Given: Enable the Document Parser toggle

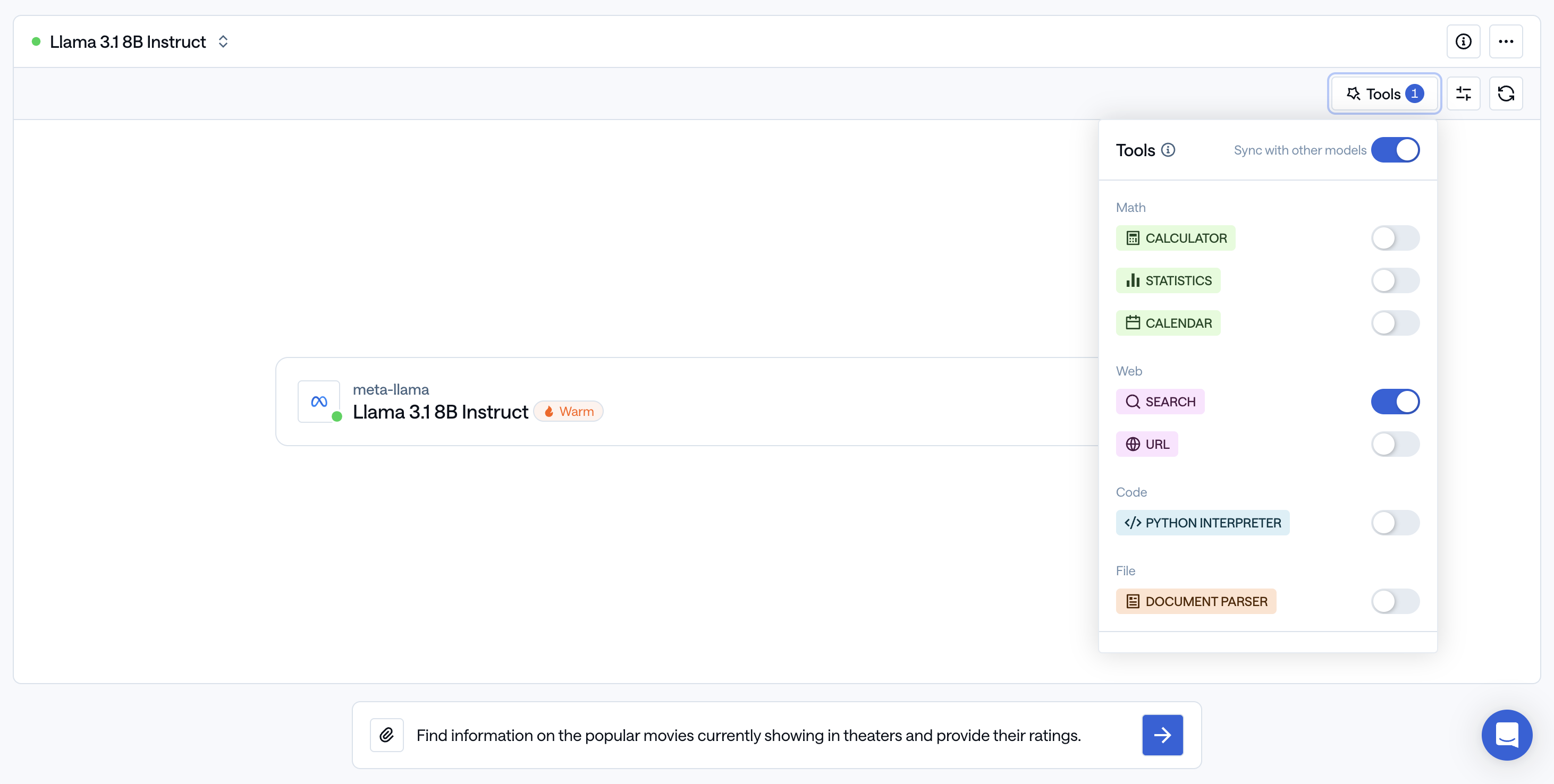Looking at the screenshot, I should (1395, 601).
